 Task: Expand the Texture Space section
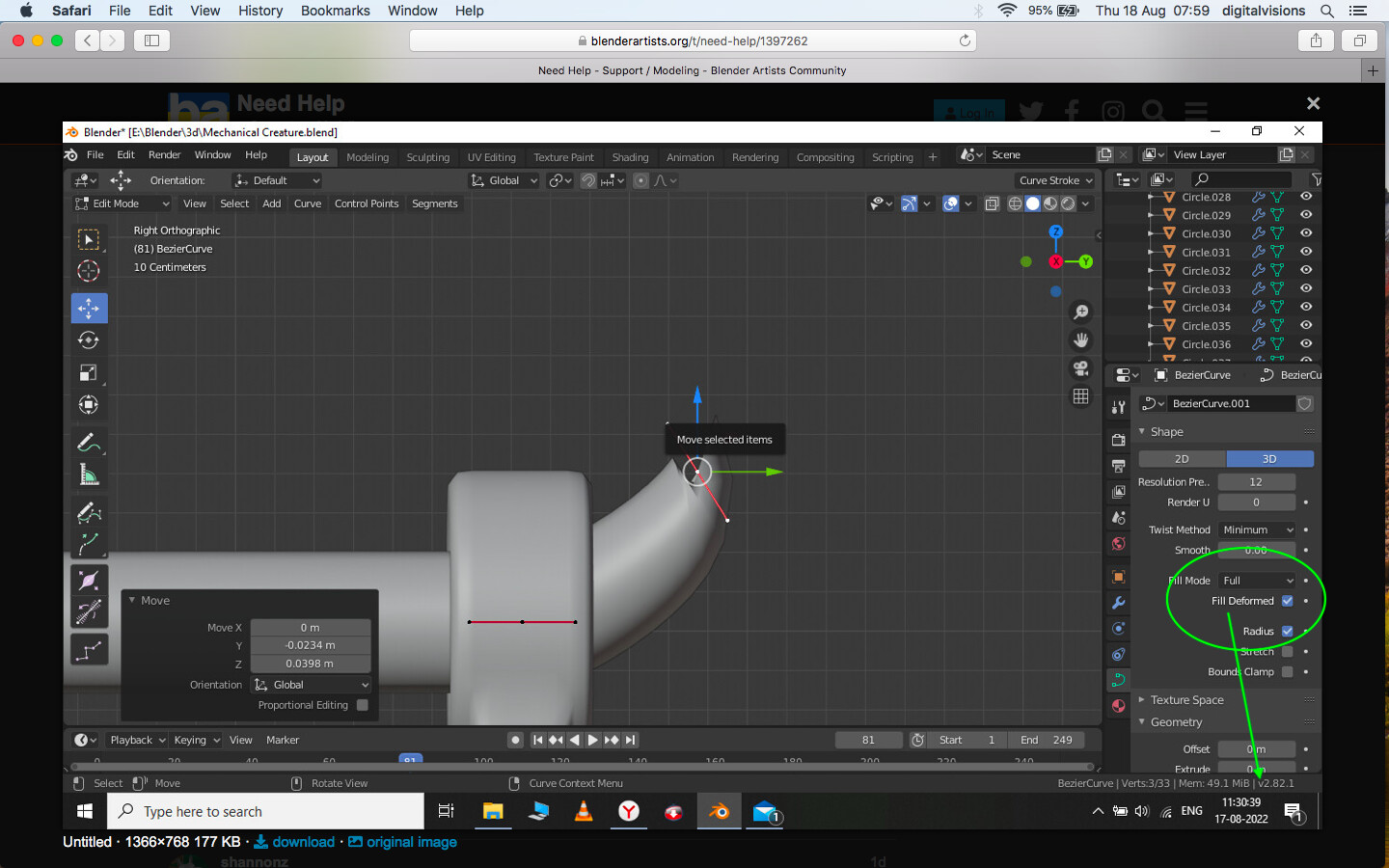pos(1185,700)
